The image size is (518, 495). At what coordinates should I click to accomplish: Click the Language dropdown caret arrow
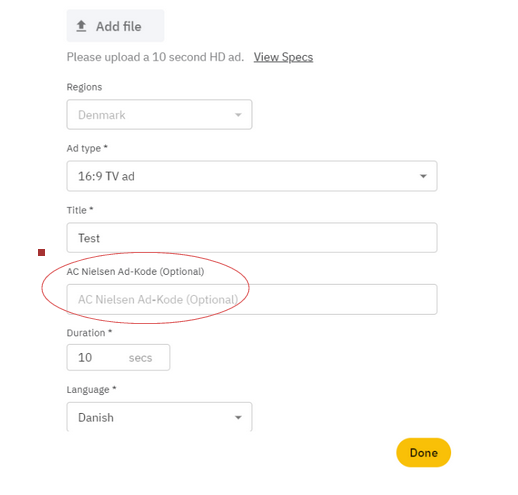pyautogui.click(x=238, y=417)
